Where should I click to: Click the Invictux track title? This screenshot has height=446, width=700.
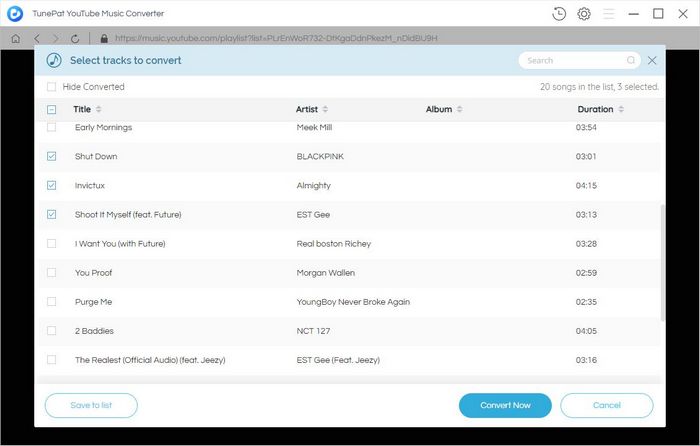pyautogui.click(x=89, y=185)
